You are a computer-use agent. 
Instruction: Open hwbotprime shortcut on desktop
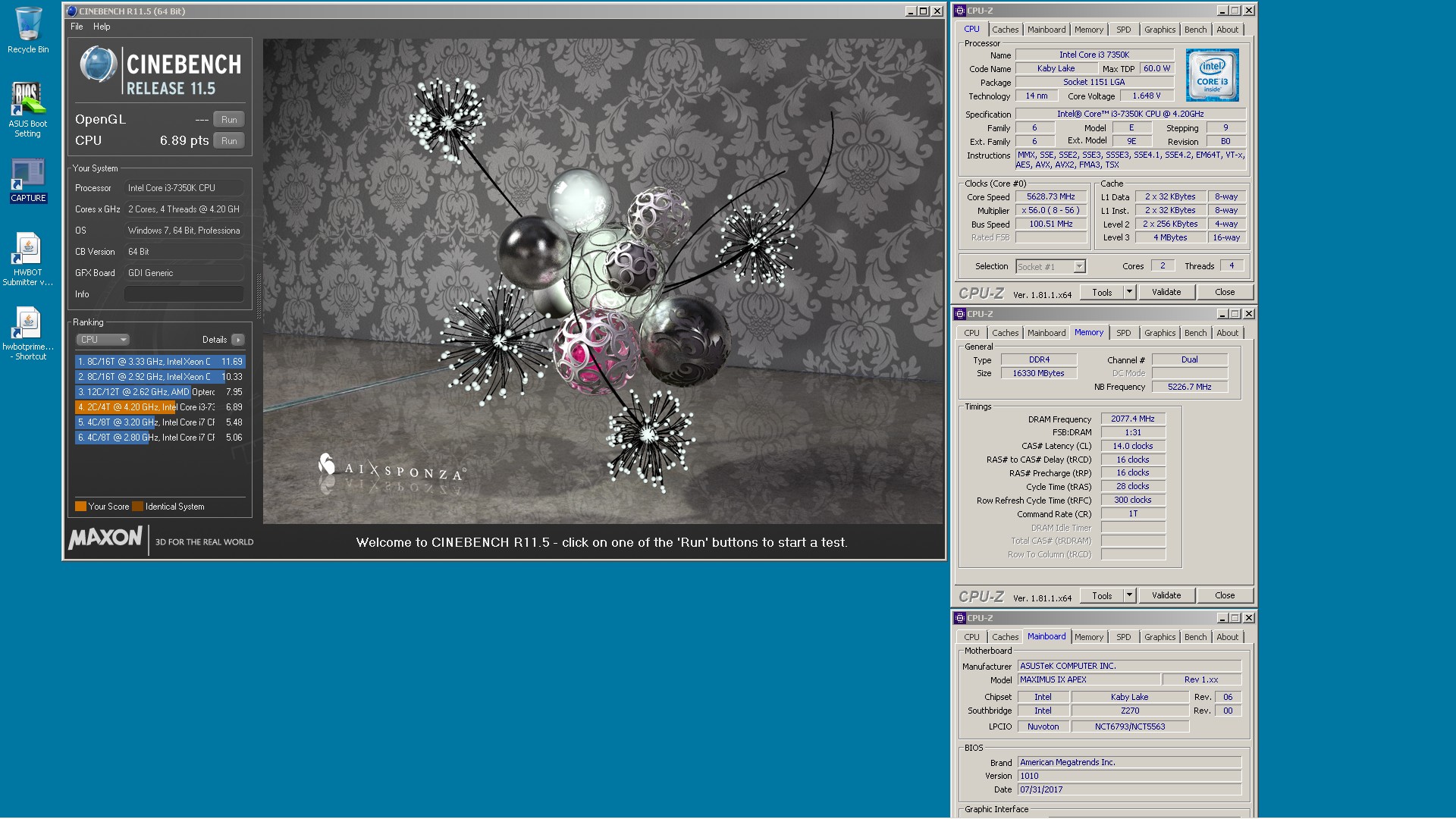coord(28,333)
